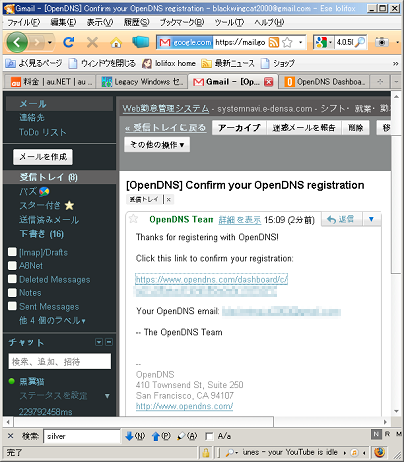Find previous match with up arrow
404x462 pixels.
[161, 436]
